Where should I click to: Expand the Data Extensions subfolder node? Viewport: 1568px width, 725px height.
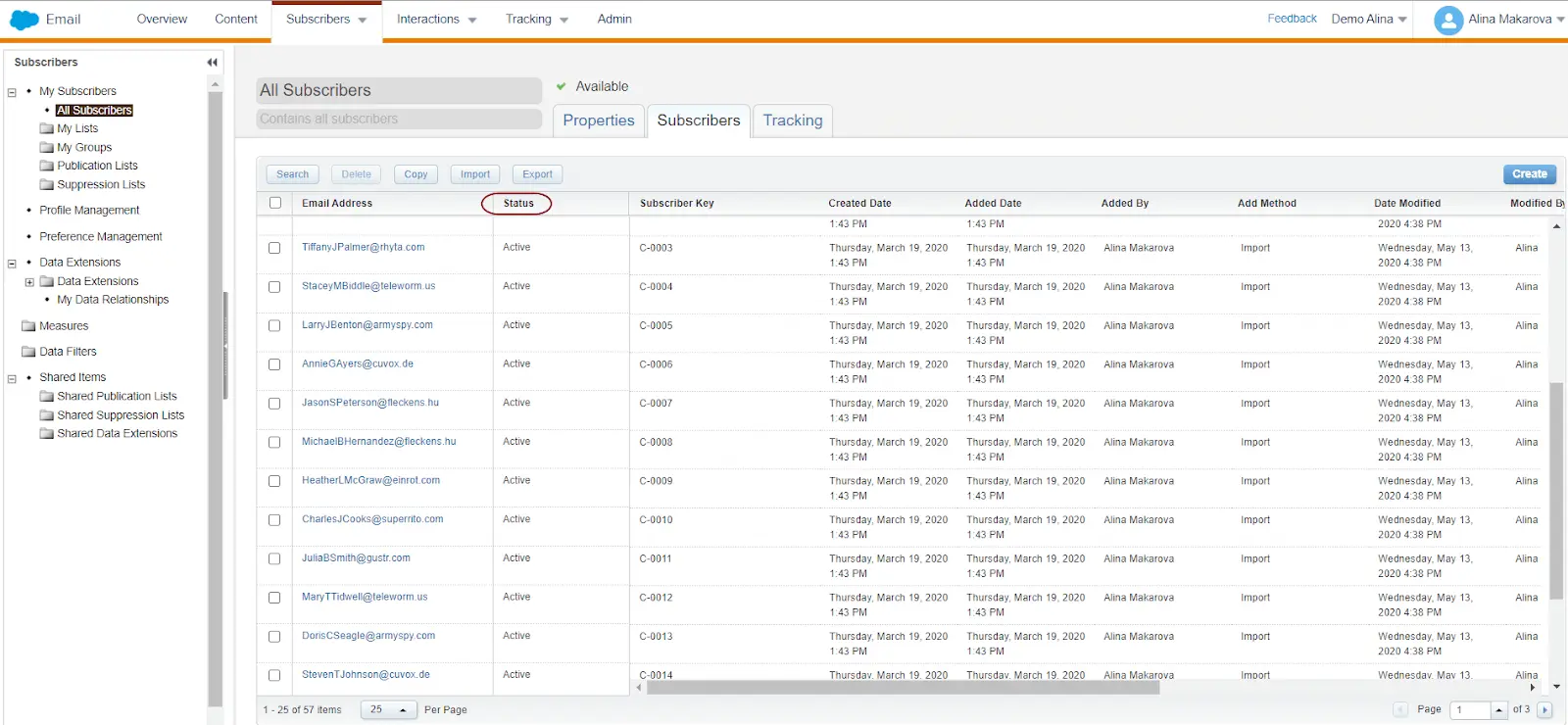29,282
